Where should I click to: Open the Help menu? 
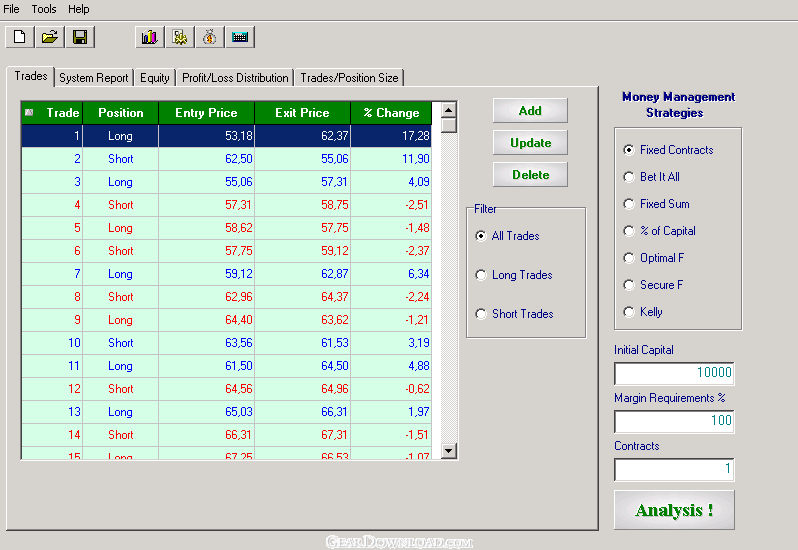click(78, 9)
